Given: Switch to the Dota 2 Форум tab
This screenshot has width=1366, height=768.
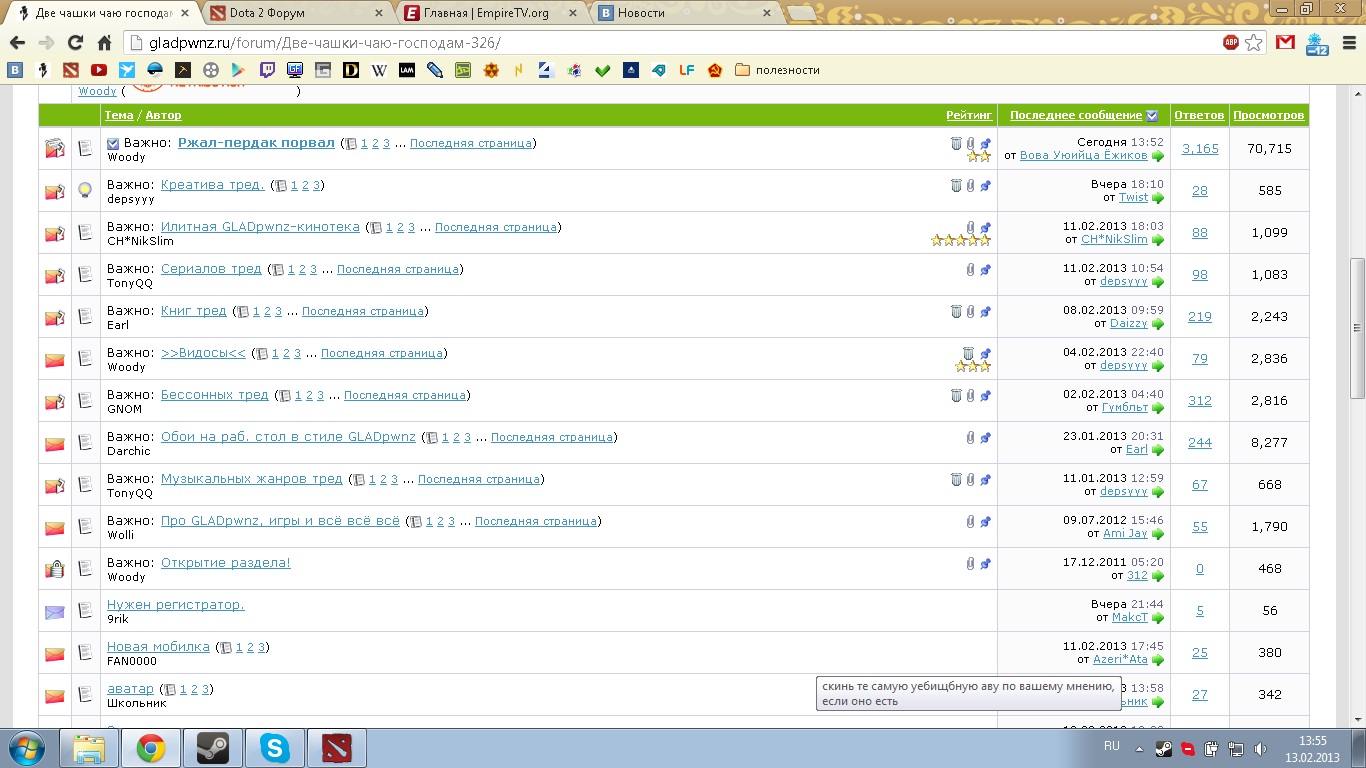Looking at the screenshot, I should pyautogui.click(x=290, y=13).
